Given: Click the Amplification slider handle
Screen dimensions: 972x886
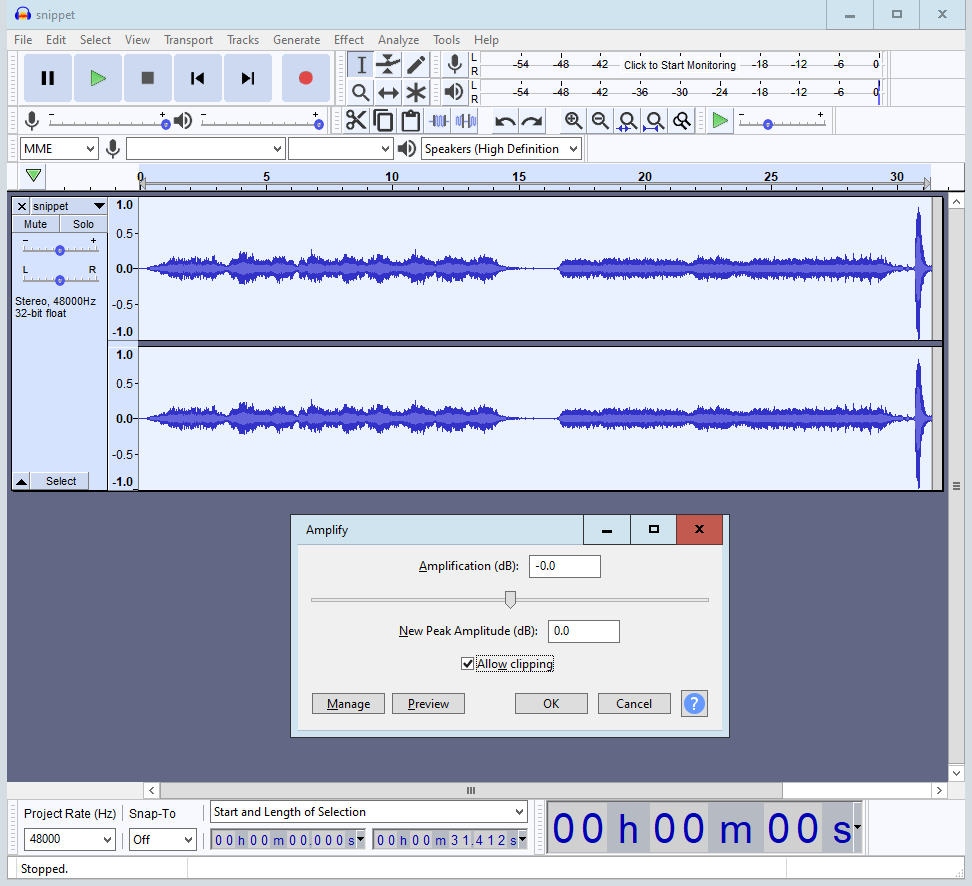Looking at the screenshot, I should coord(510,599).
